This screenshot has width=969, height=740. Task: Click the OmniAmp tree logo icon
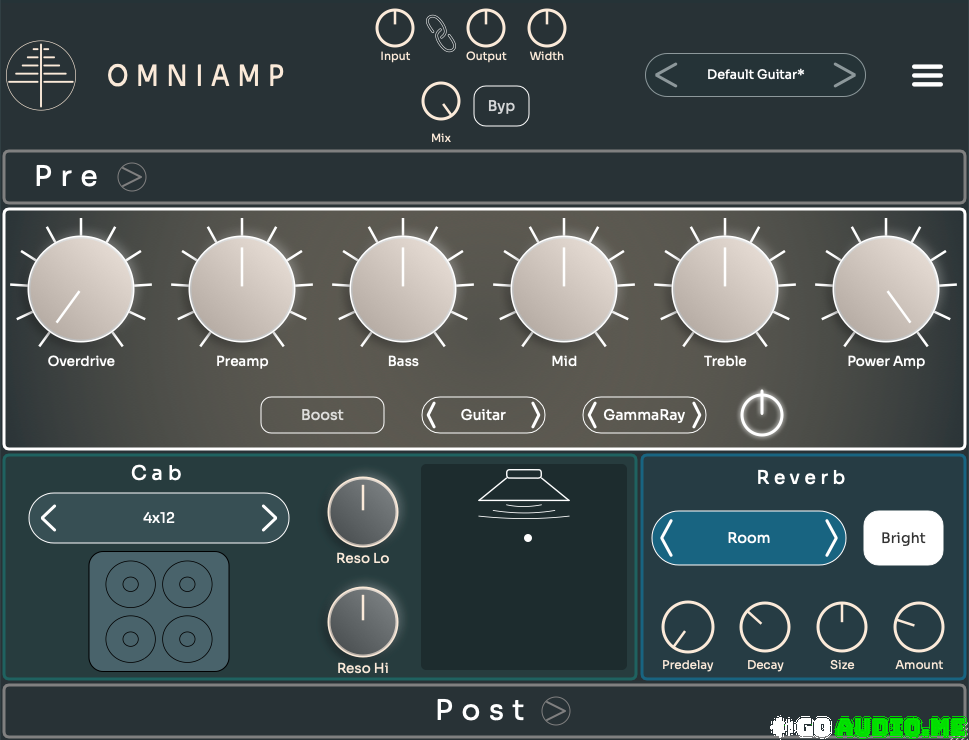click(41, 75)
